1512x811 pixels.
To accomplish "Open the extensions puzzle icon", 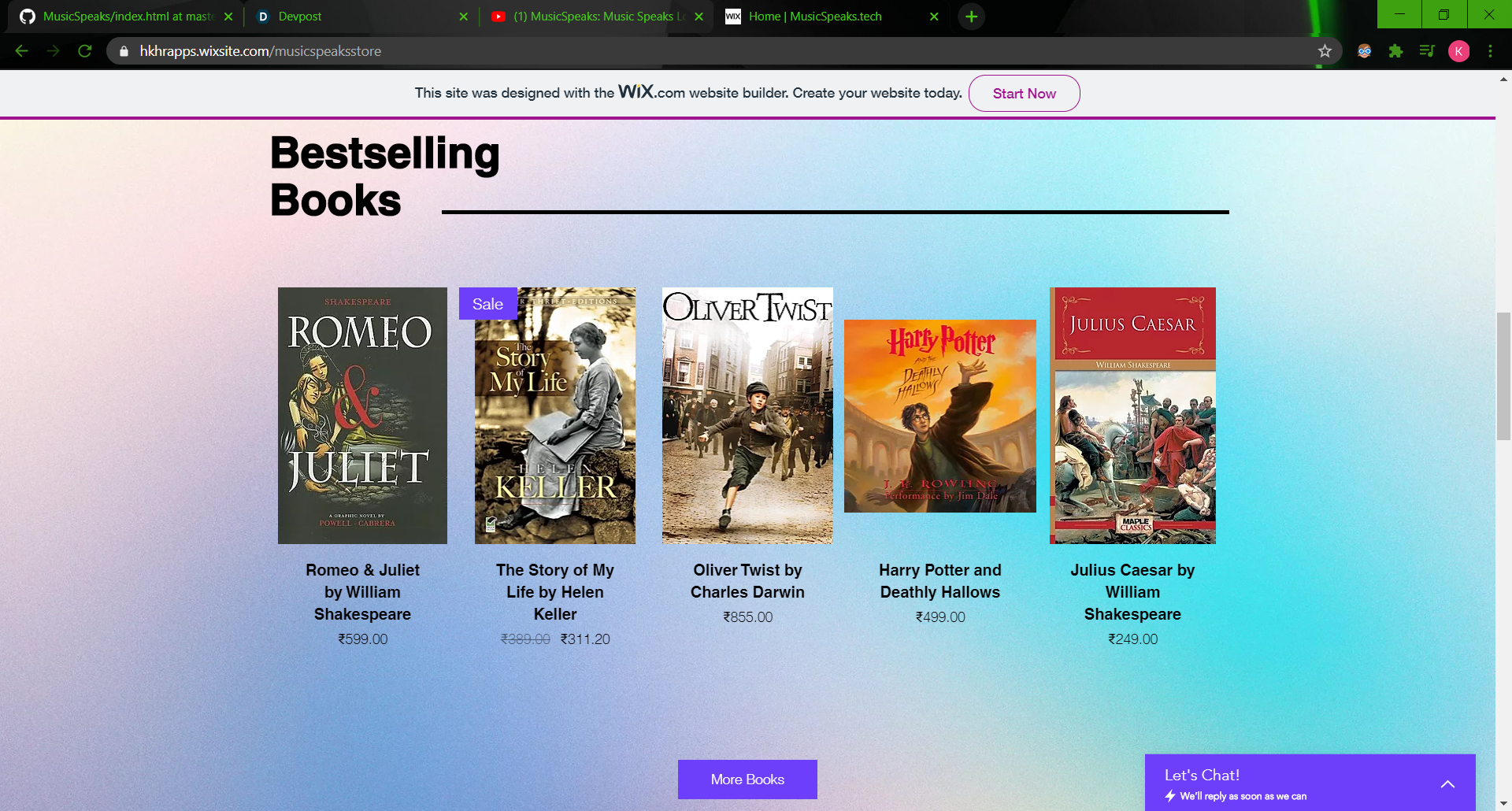I will (1395, 51).
